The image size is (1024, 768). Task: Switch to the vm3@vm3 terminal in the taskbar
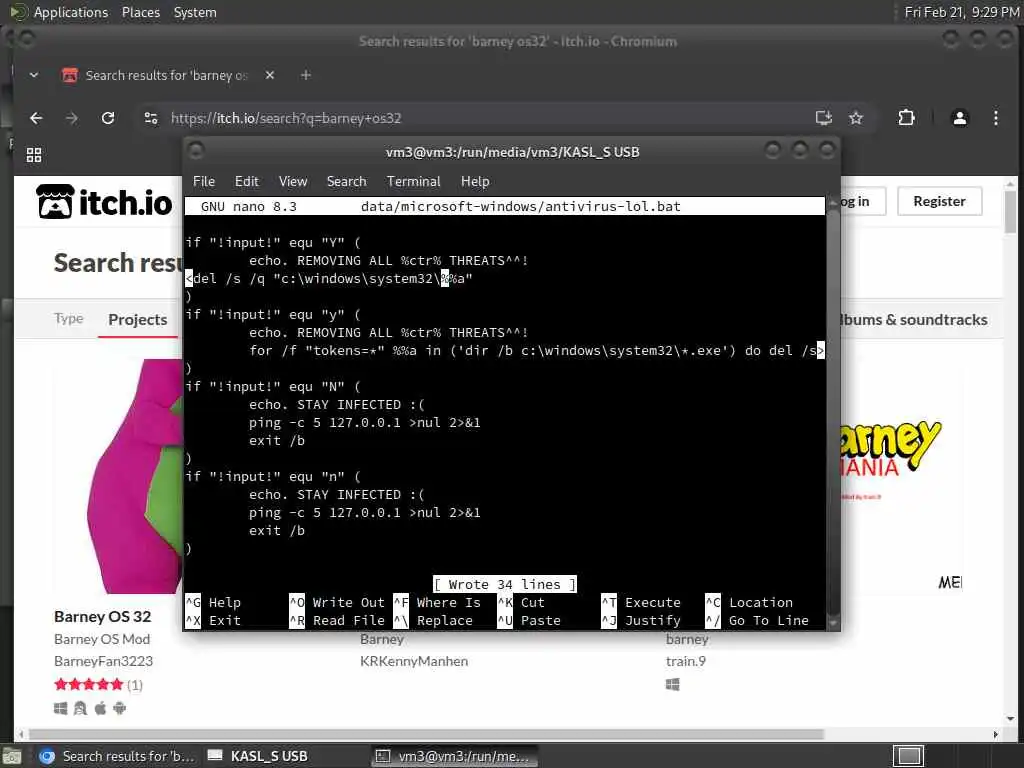pos(455,756)
